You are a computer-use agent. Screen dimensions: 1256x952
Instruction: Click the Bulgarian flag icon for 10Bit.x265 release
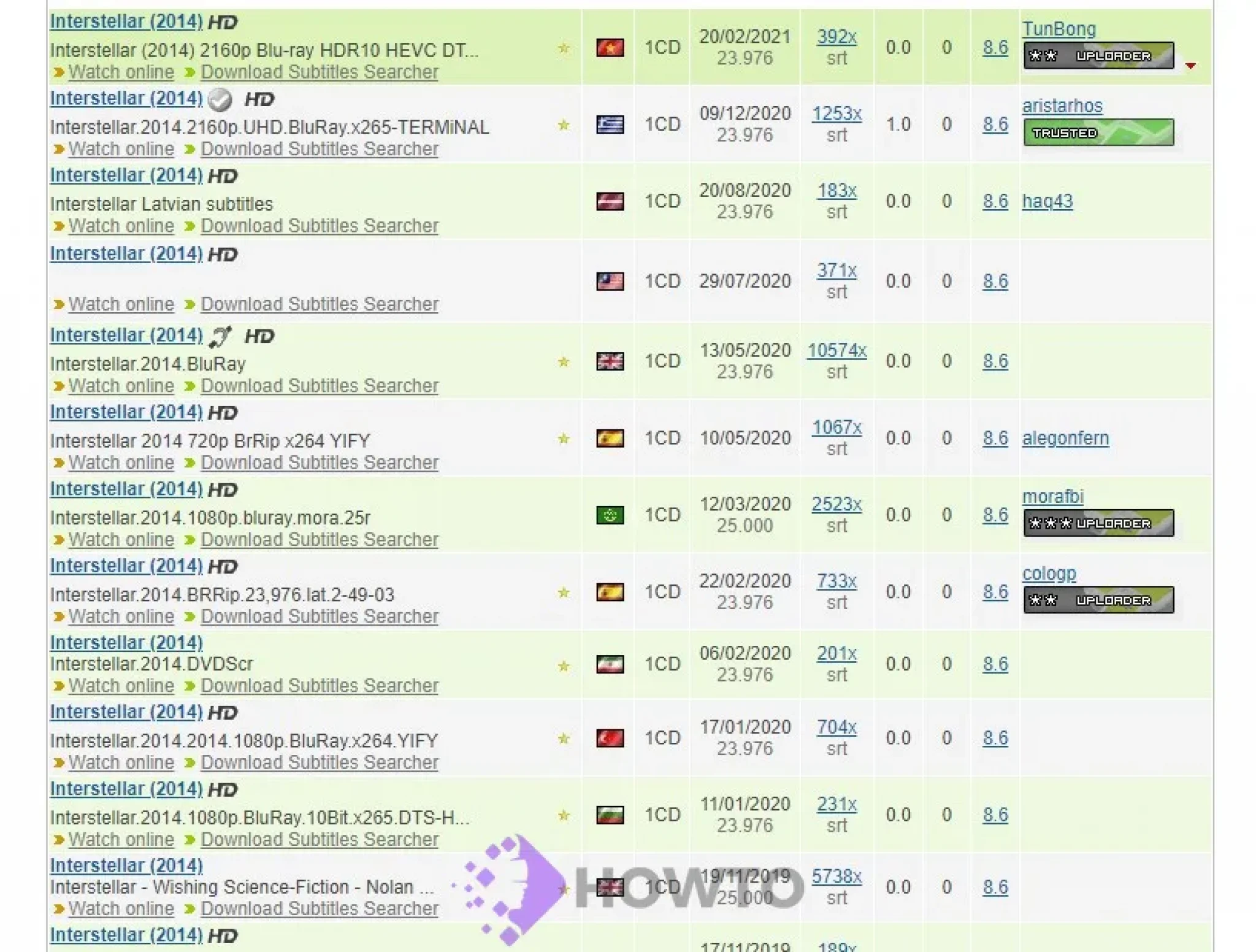[610, 815]
